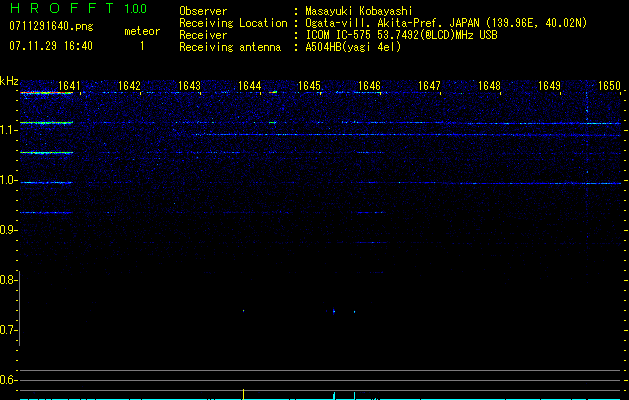Click the 1641 time marker

(70, 86)
